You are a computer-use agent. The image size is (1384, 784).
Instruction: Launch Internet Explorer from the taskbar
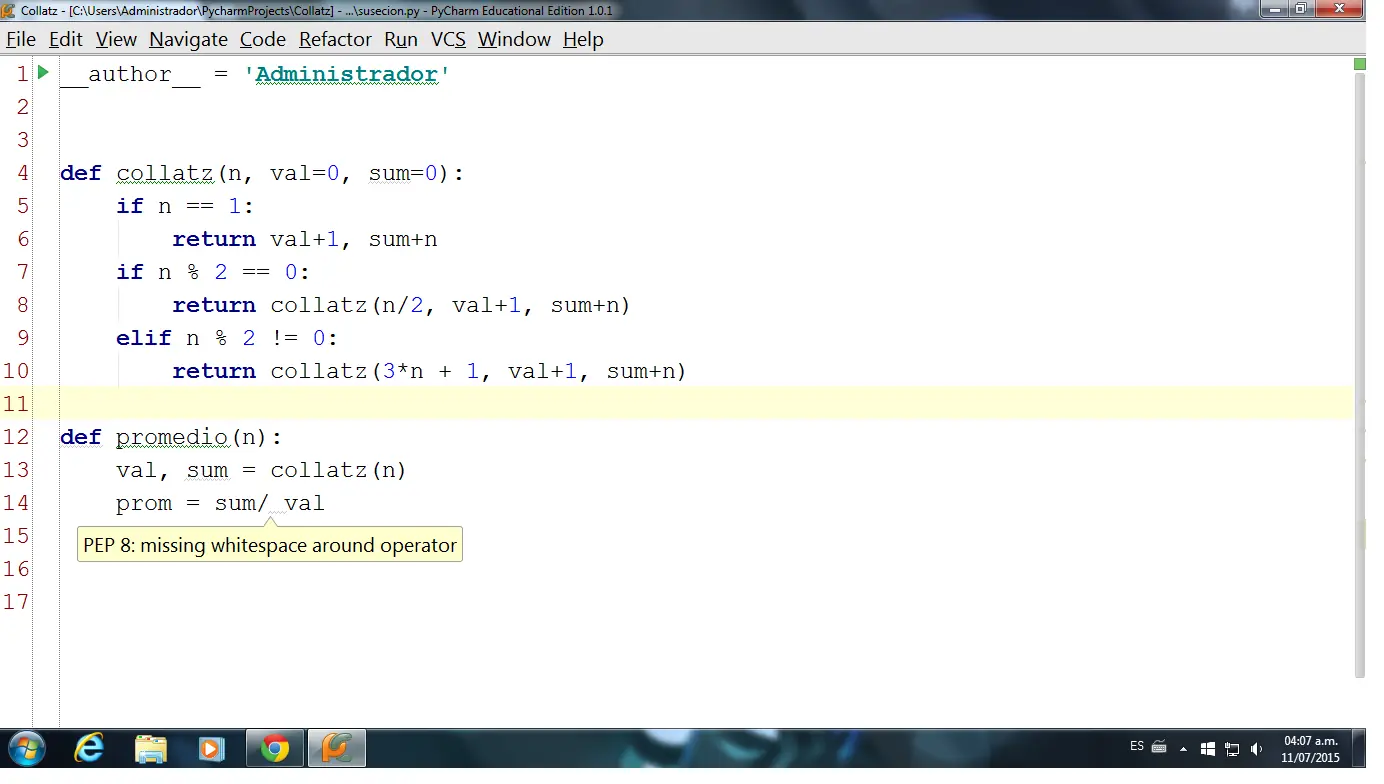[89, 748]
